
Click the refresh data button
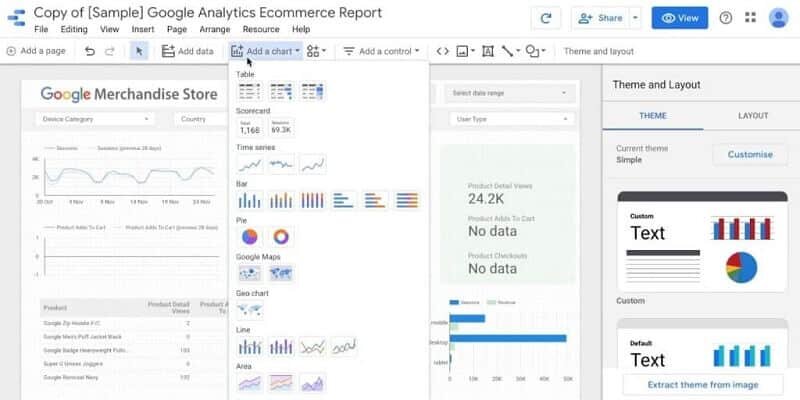click(546, 18)
